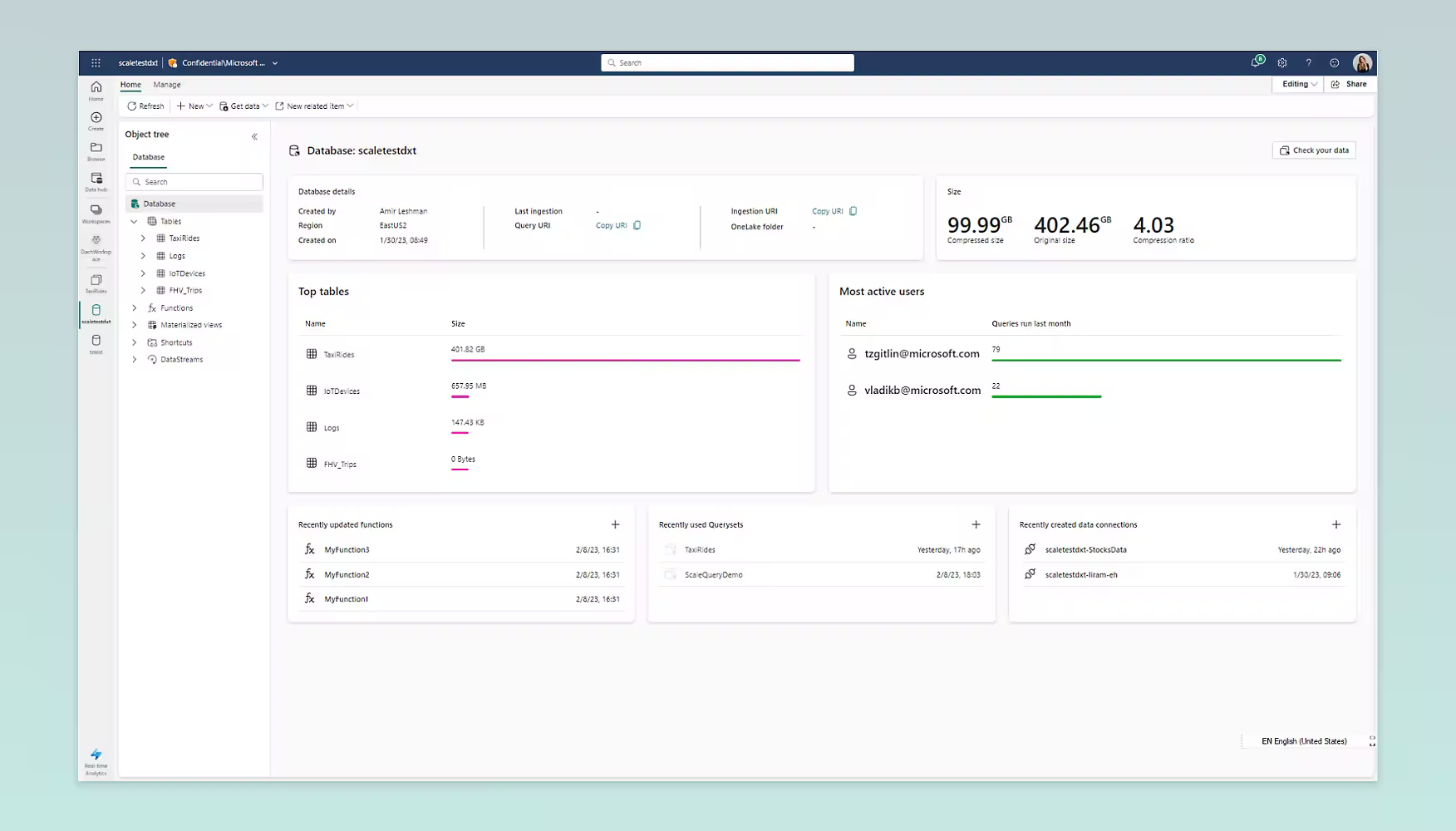Open user profile avatar
Screen dimensions: 1456x831
(1362, 62)
